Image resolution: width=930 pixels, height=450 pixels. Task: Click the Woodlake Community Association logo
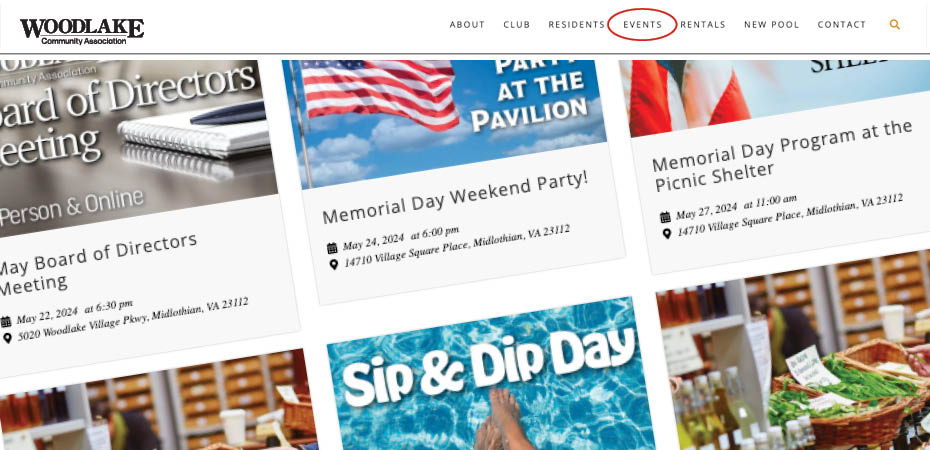click(x=82, y=31)
